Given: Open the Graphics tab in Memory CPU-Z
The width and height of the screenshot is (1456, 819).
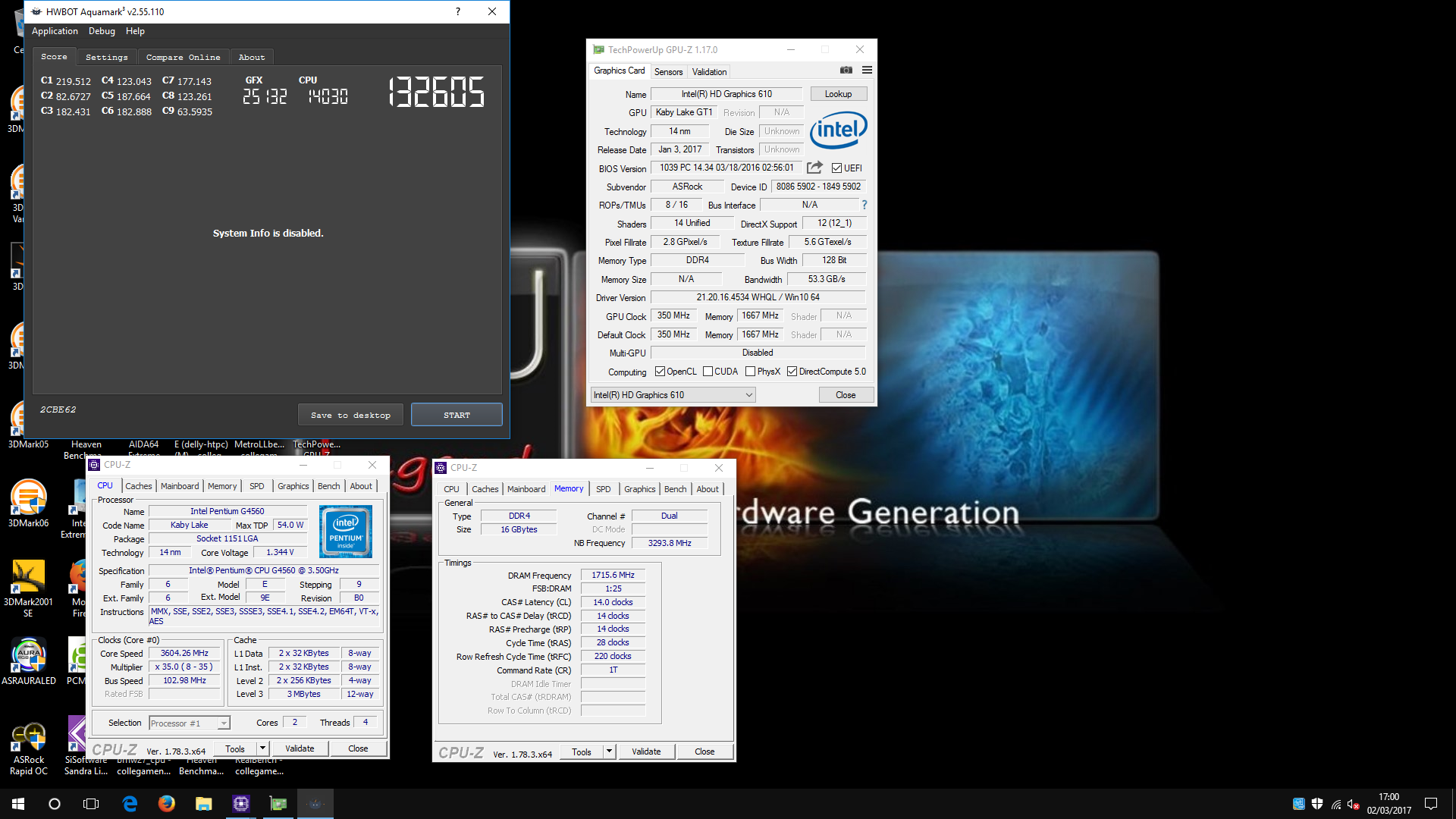Looking at the screenshot, I should point(639,489).
